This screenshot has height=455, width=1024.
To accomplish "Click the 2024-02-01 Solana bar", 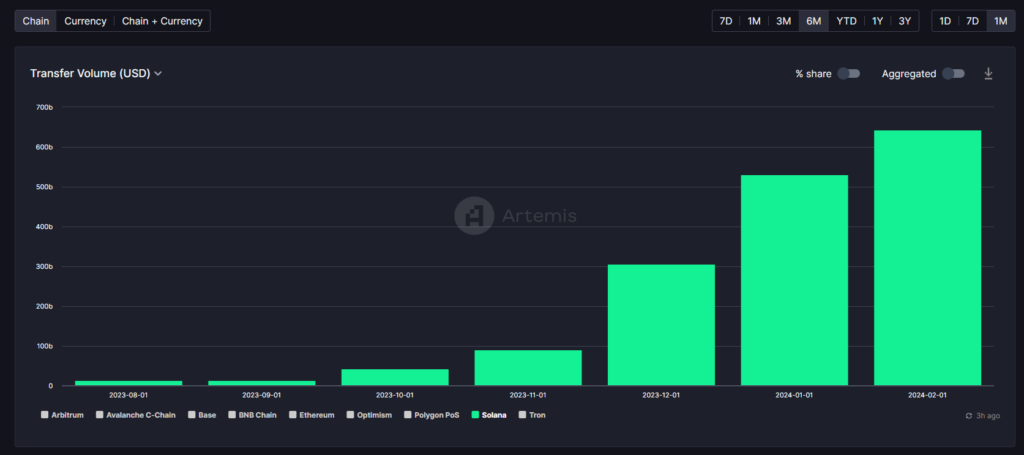I will click(x=927, y=258).
